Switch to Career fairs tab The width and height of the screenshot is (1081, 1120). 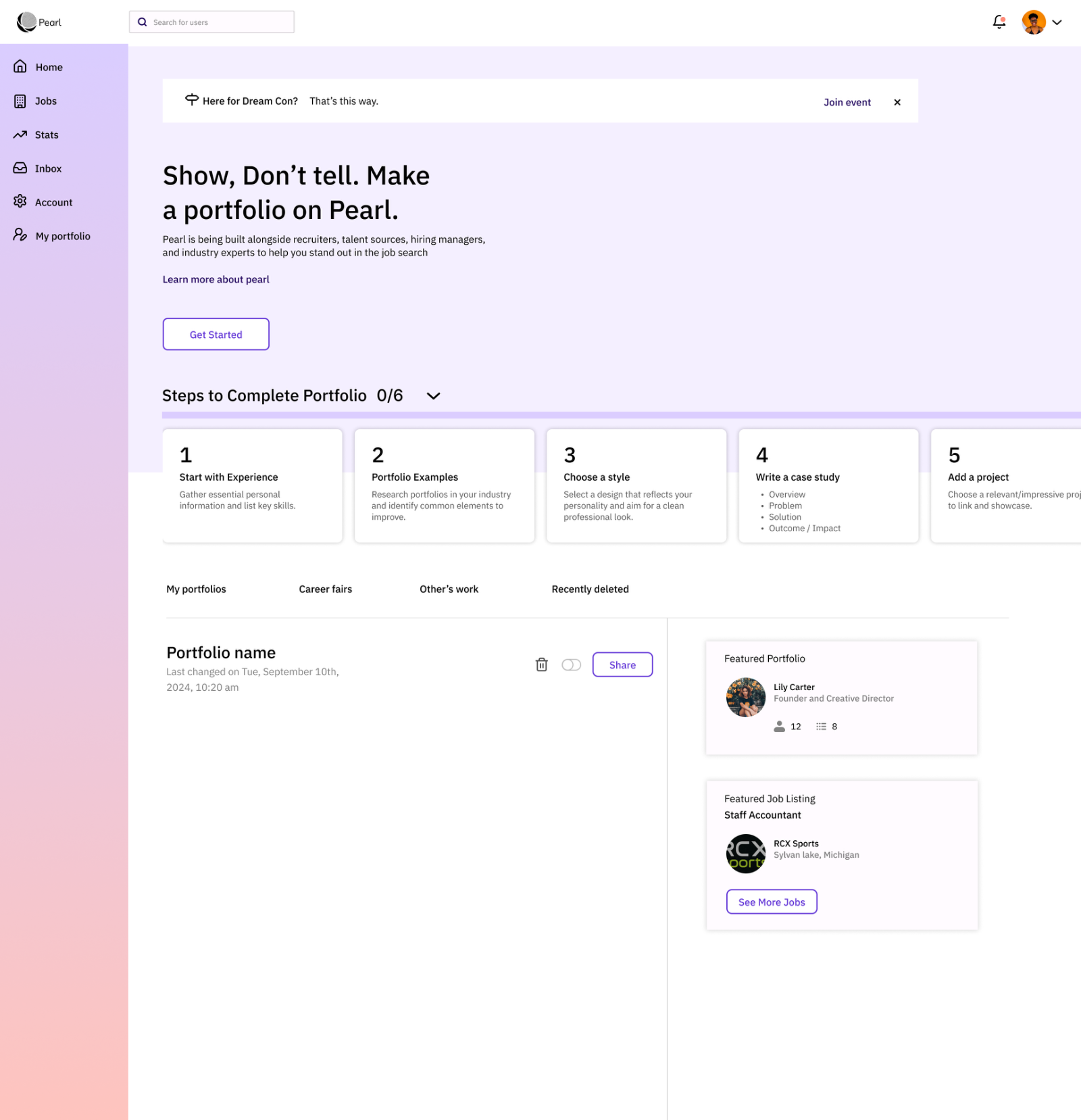point(326,589)
